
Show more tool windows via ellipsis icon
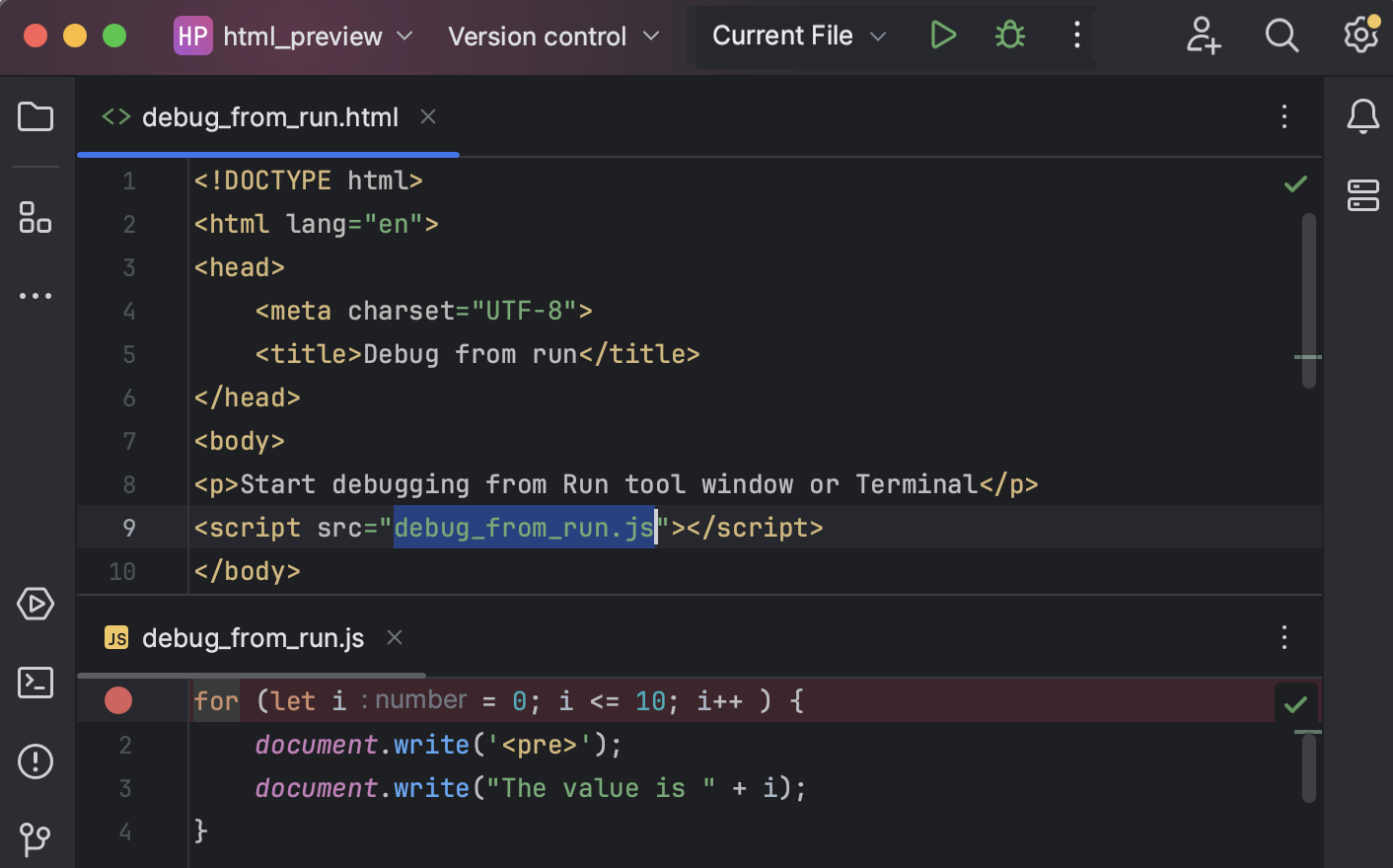[x=36, y=296]
